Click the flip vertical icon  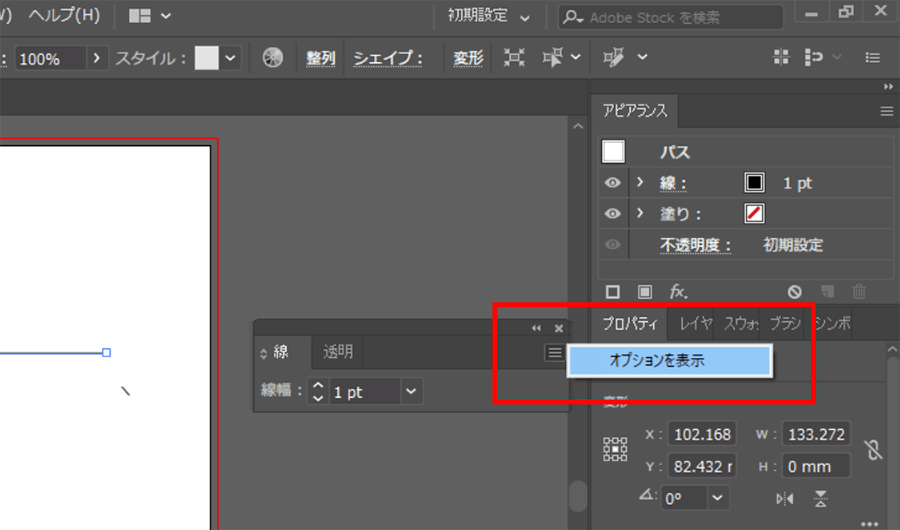point(821,499)
